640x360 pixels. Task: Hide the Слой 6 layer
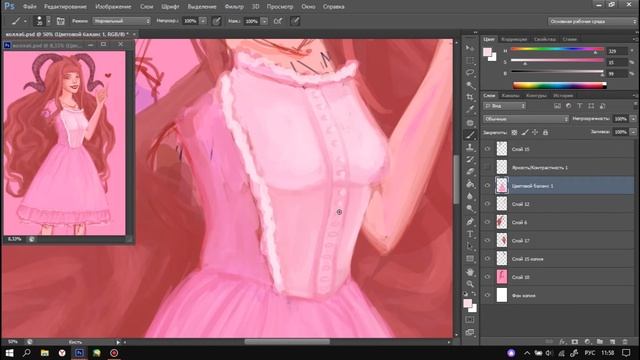(x=487, y=222)
